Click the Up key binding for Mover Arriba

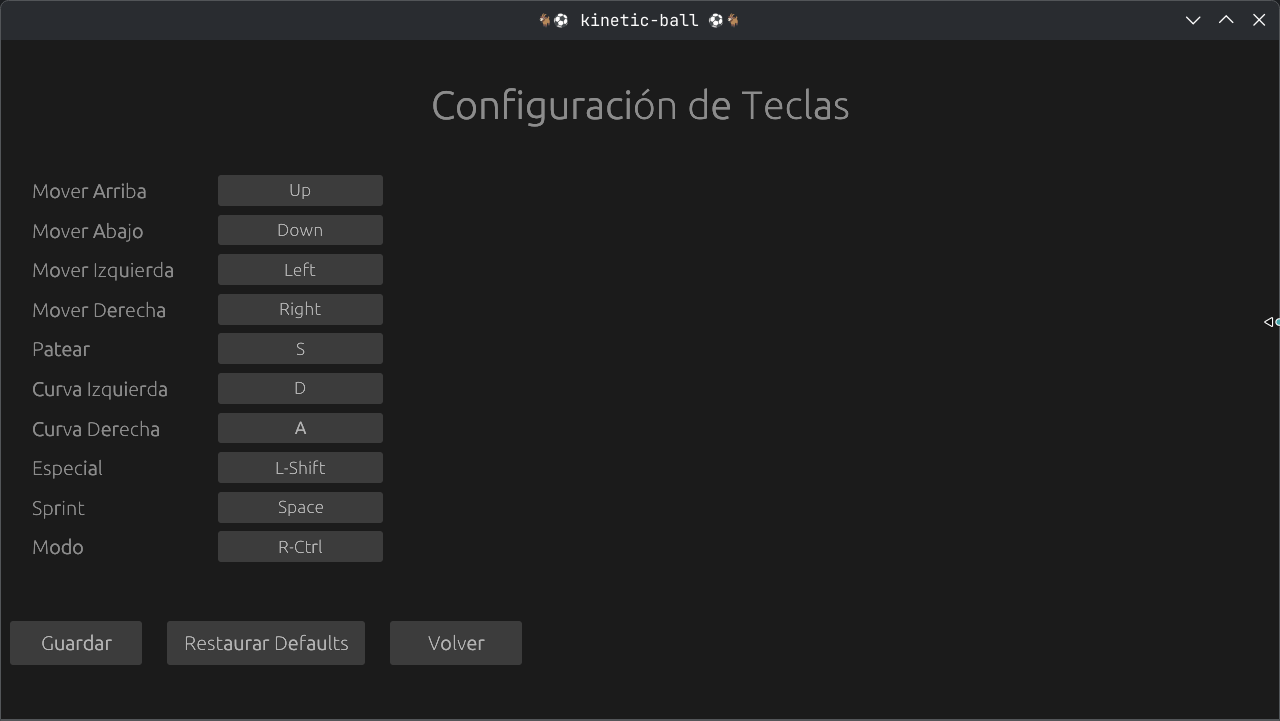pyautogui.click(x=300, y=190)
